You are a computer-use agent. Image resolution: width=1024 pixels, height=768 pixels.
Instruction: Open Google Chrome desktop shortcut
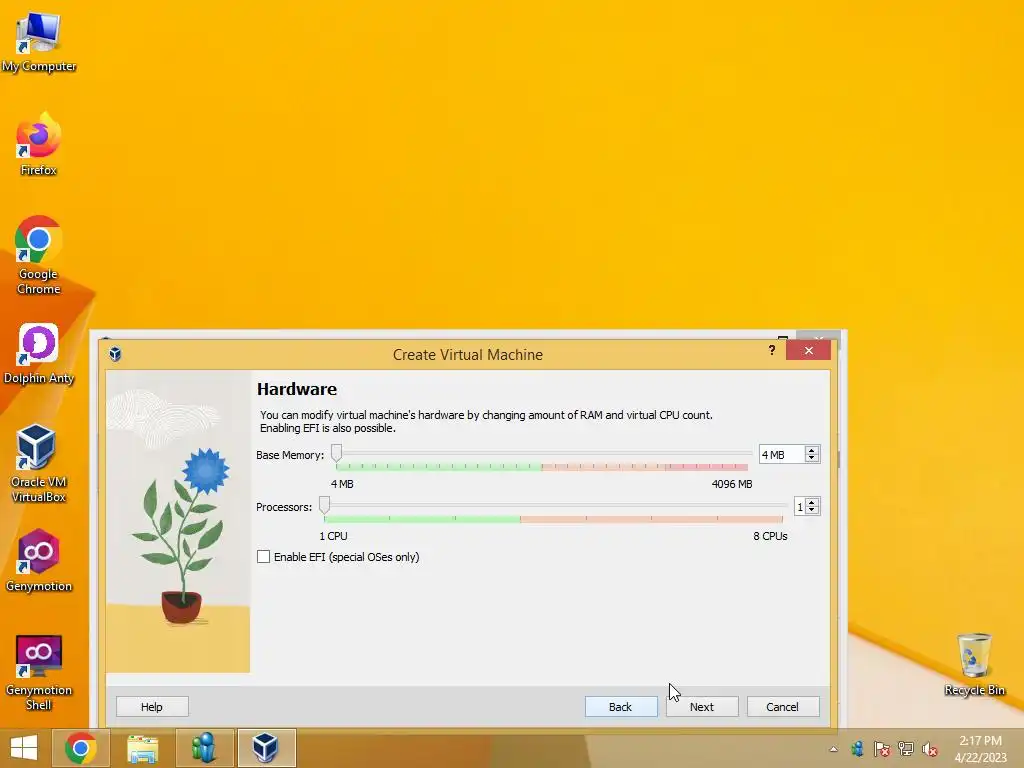pyautogui.click(x=39, y=255)
